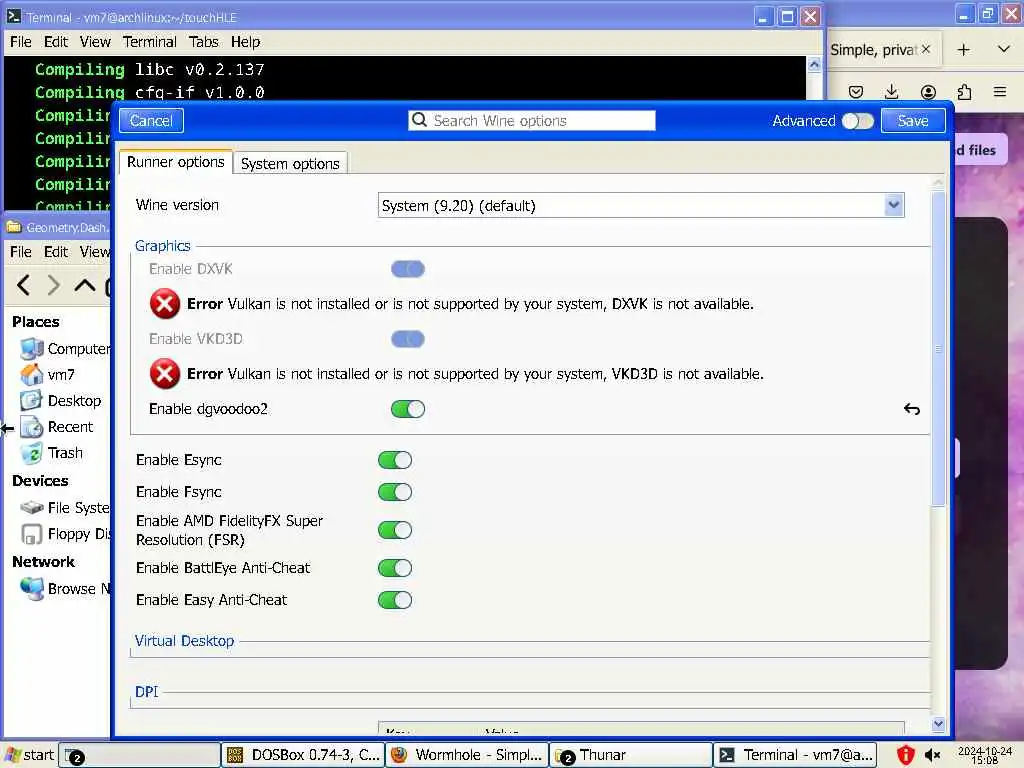Open File menu in Thunar window
Screen dimensions: 1024x768
[20, 251]
